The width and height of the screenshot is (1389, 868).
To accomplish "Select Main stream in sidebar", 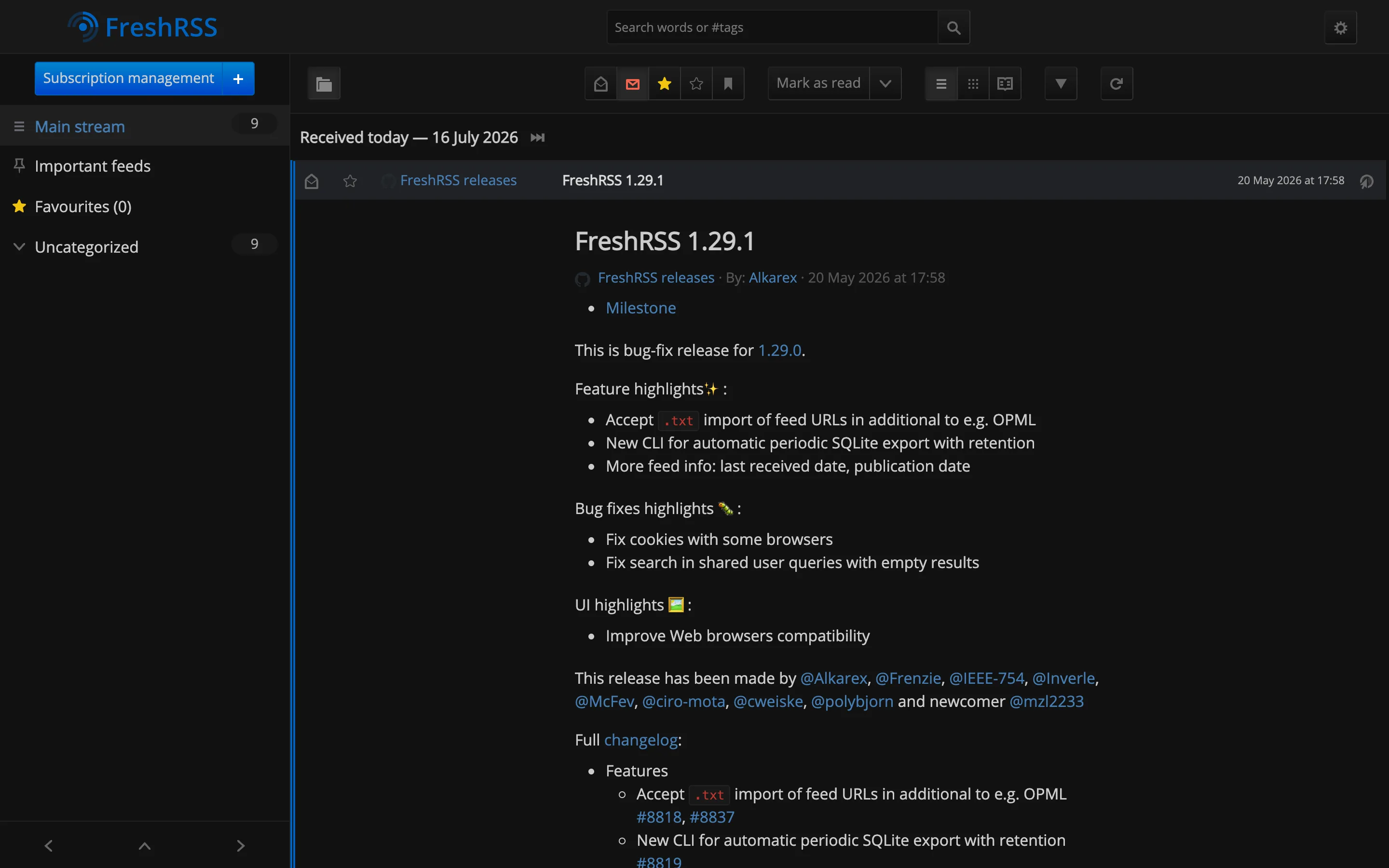I will (x=80, y=126).
